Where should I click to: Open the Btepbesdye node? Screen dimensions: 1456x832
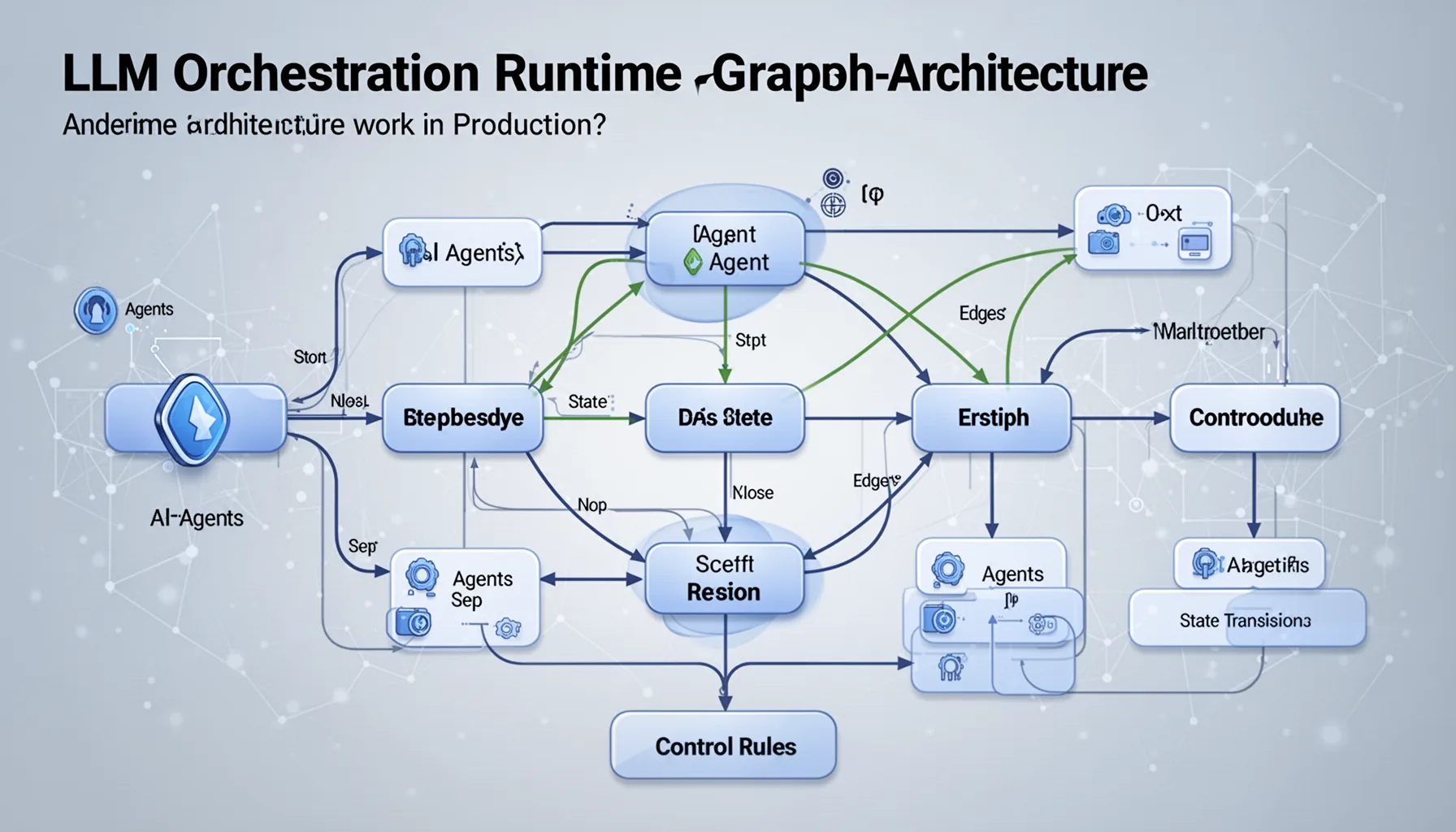click(x=462, y=418)
